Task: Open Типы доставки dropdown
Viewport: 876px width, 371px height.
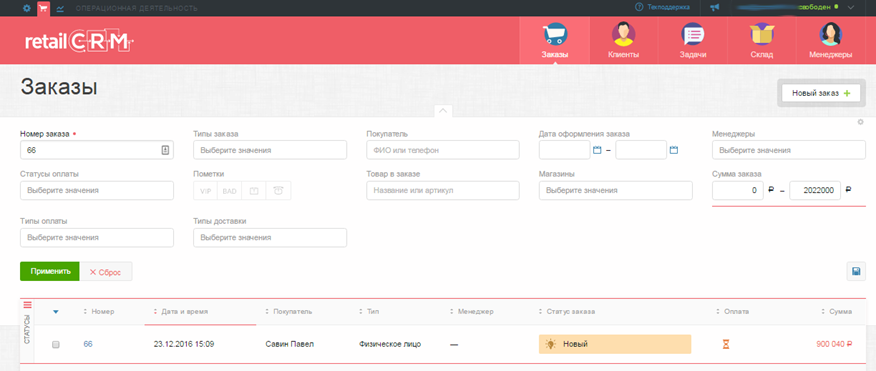Action: tap(270, 237)
